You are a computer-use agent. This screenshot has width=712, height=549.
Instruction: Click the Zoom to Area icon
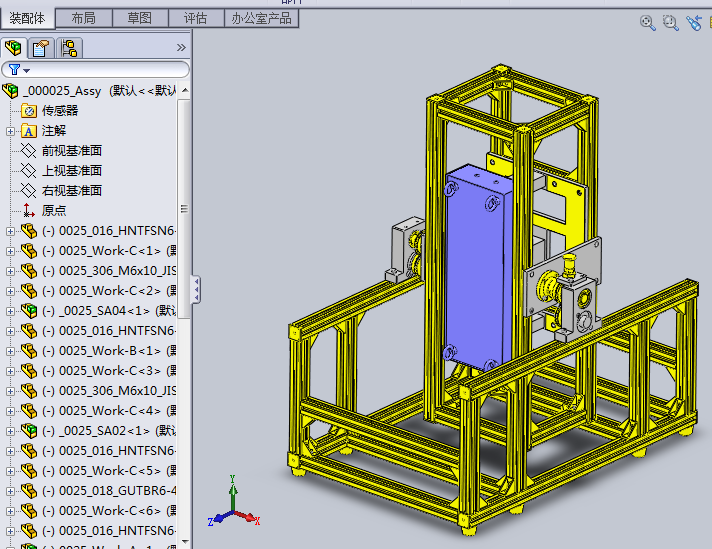[x=671, y=22]
